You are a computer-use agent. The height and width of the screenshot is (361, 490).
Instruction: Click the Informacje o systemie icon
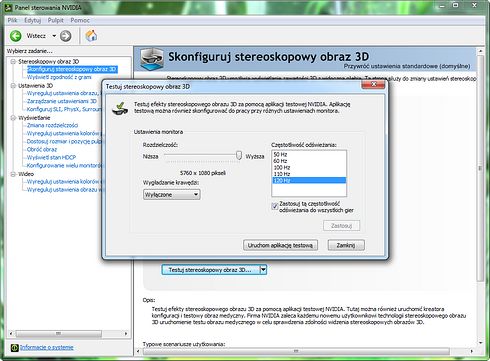tap(15, 347)
